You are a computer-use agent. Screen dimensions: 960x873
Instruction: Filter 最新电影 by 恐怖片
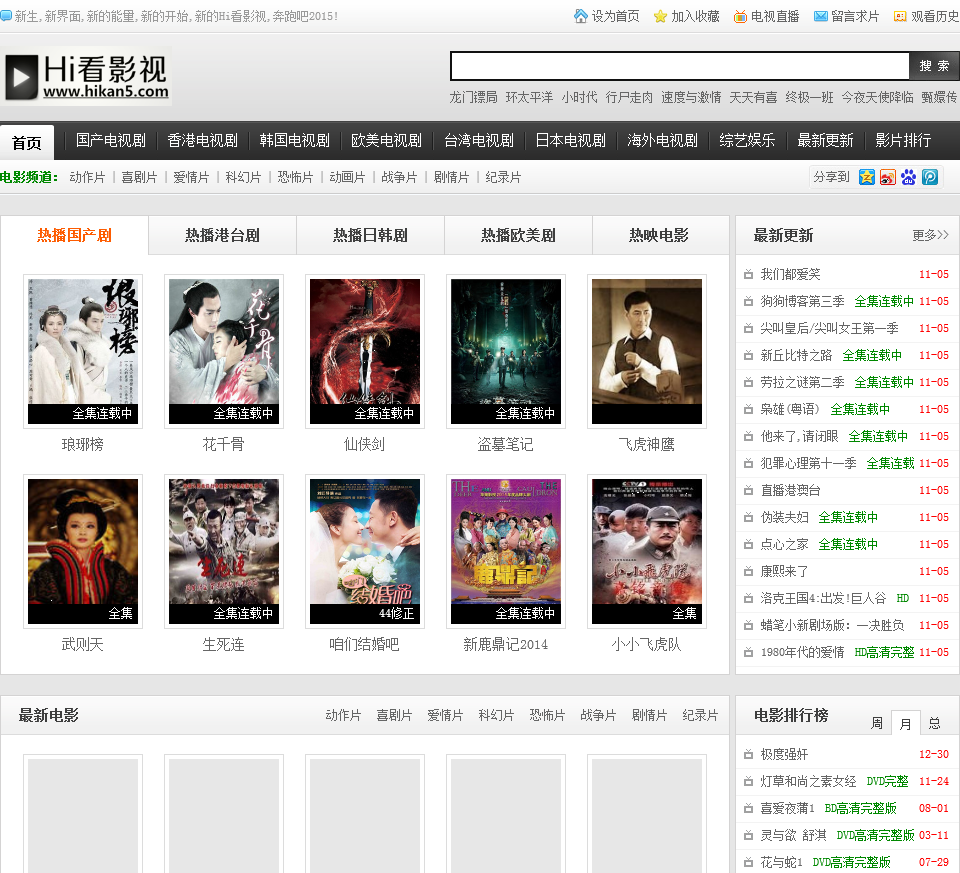pos(547,715)
